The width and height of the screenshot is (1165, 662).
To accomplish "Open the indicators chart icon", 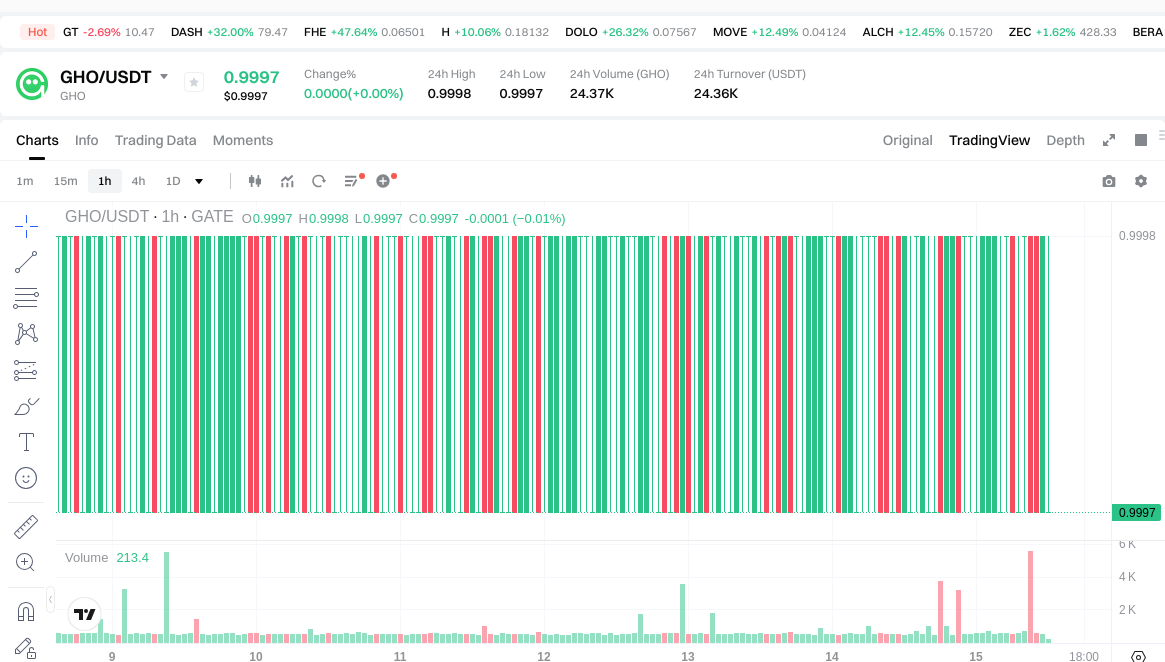I will pos(287,181).
